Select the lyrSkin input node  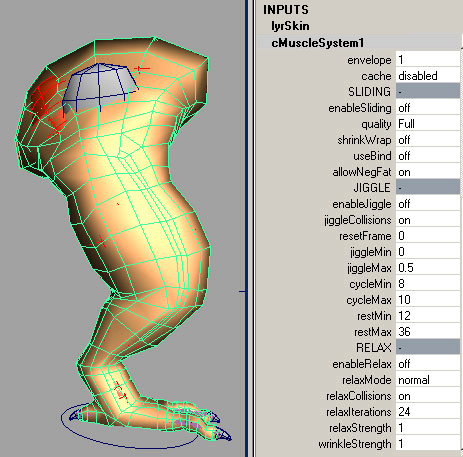pyautogui.click(x=290, y=26)
